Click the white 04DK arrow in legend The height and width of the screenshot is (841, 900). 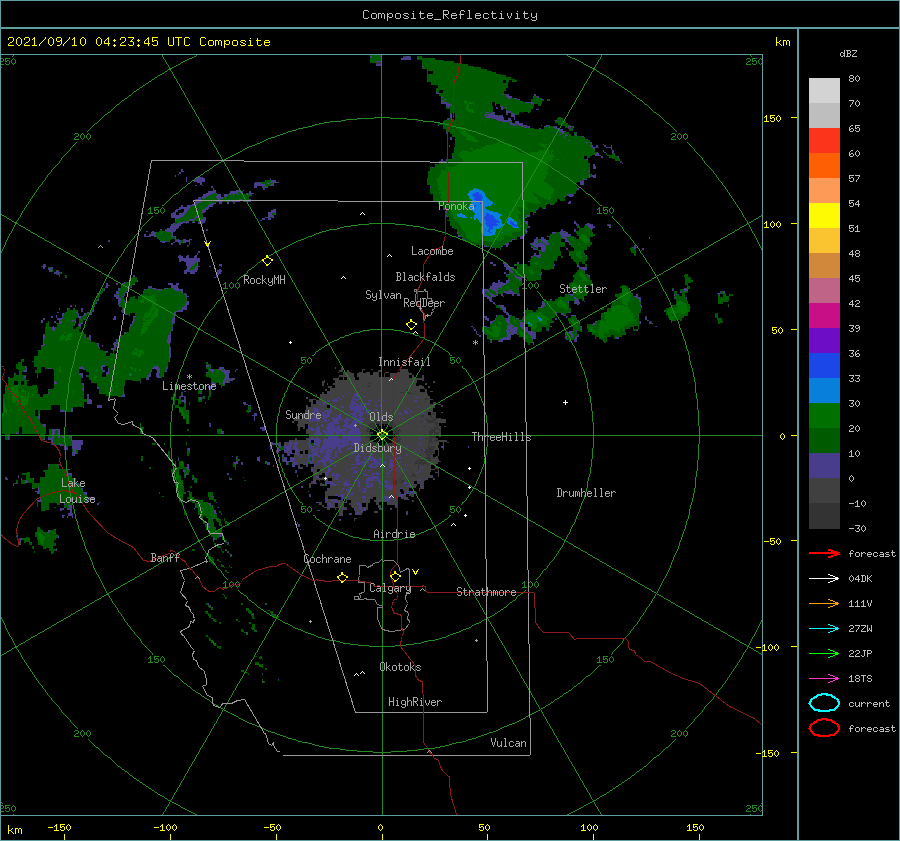click(824, 578)
